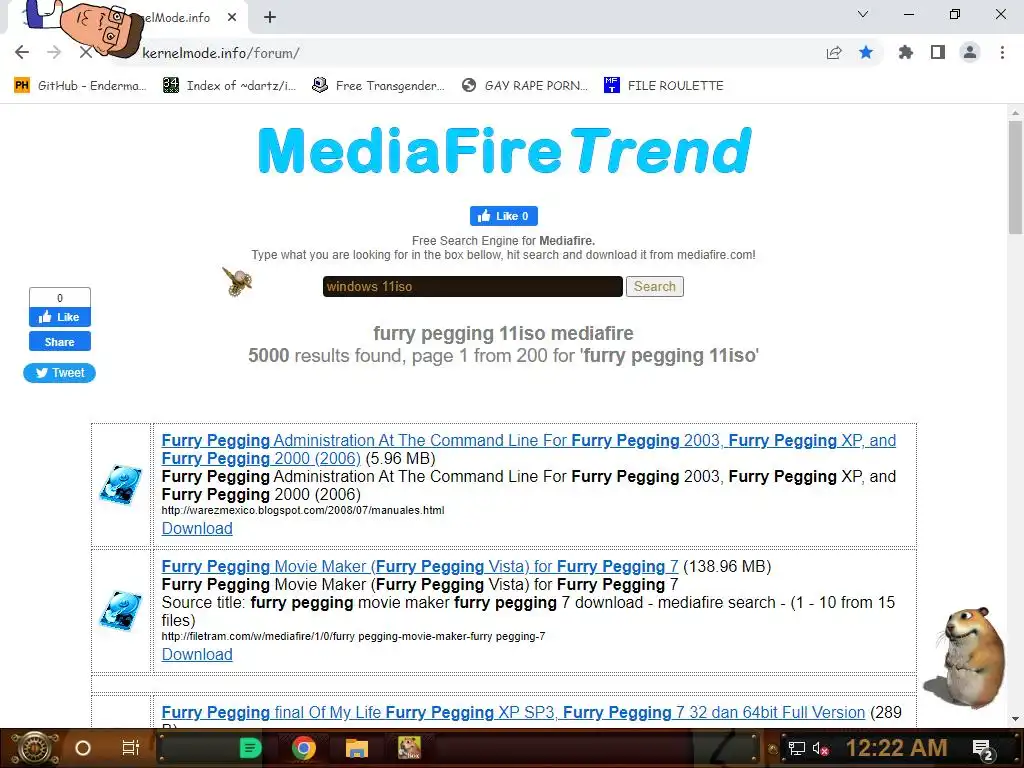The width and height of the screenshot is (1024, 768).
Task: Click the disk icon of the first result
Action: pyautogui.click(x=121, y=485)
